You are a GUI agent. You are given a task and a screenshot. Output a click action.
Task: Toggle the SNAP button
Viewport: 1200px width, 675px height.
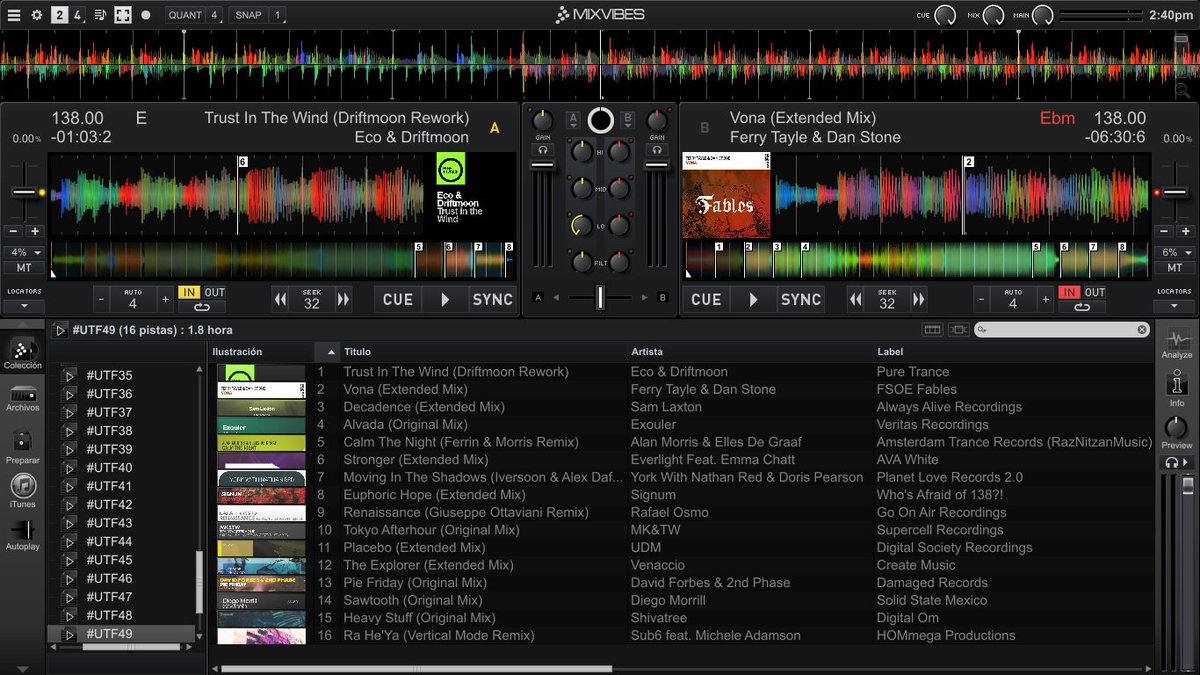[249, 15]
